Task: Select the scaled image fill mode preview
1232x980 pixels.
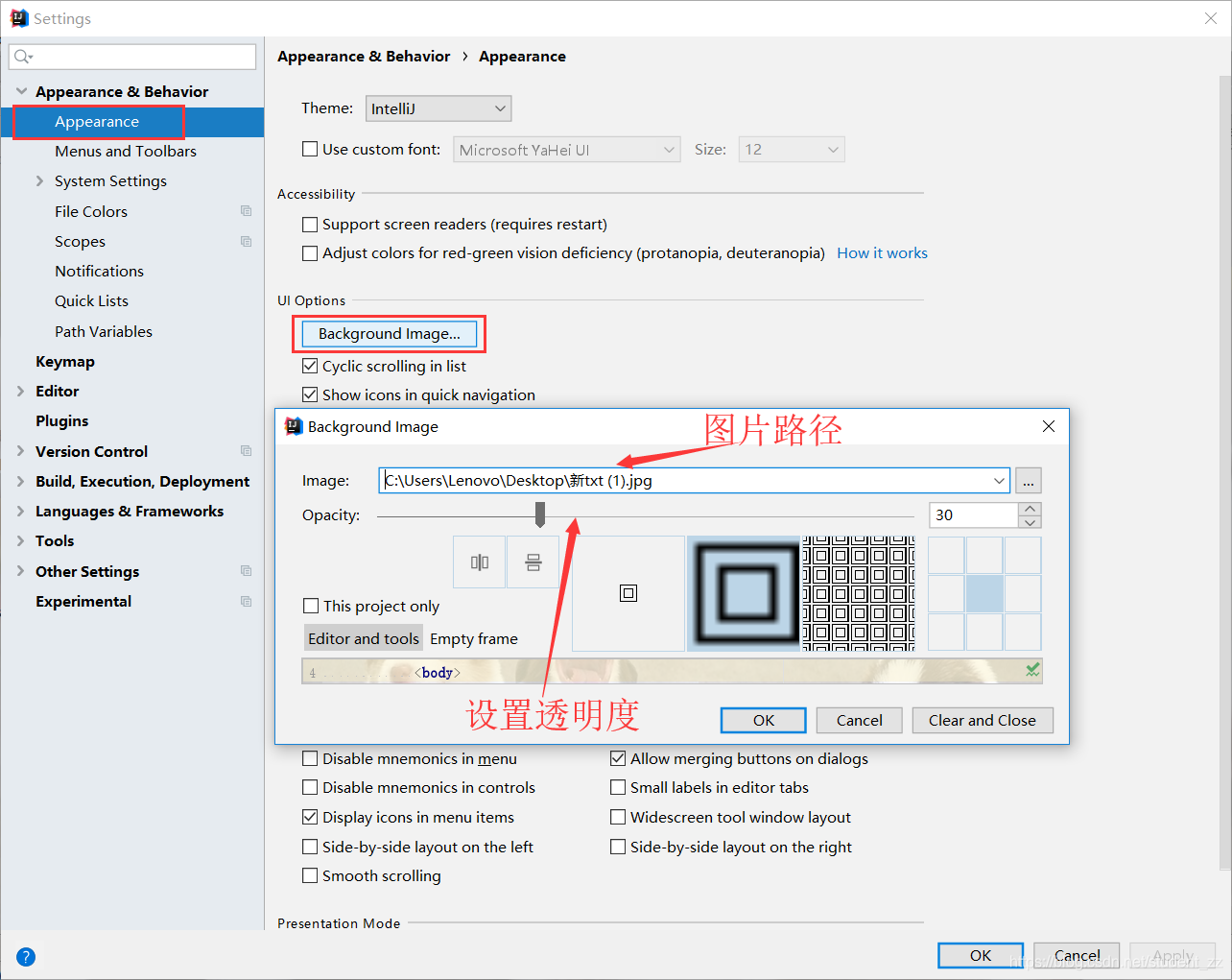Action: click(x=744, y=593)
